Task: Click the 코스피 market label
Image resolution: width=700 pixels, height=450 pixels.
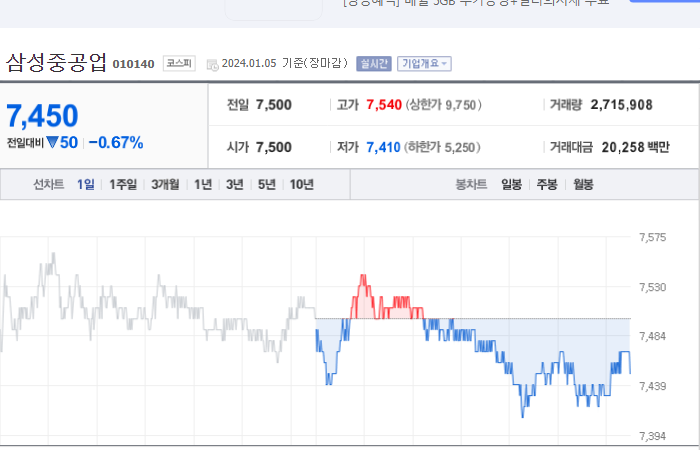Action: coord(179,63)
